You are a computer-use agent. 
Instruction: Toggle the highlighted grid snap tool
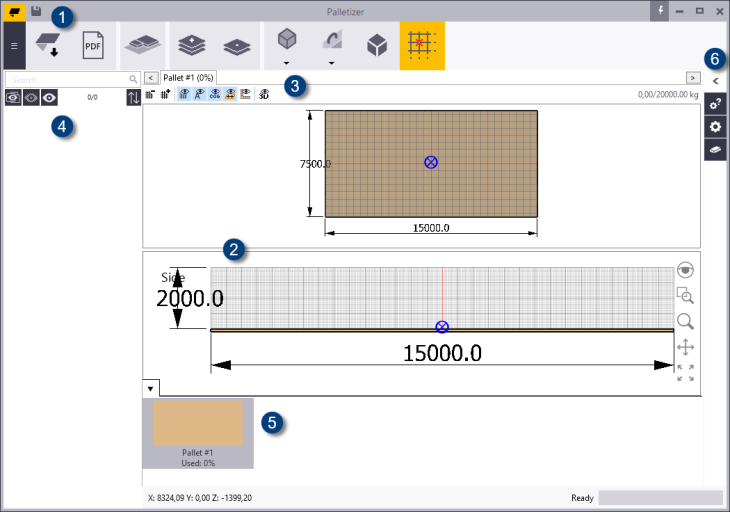[422, 46]
